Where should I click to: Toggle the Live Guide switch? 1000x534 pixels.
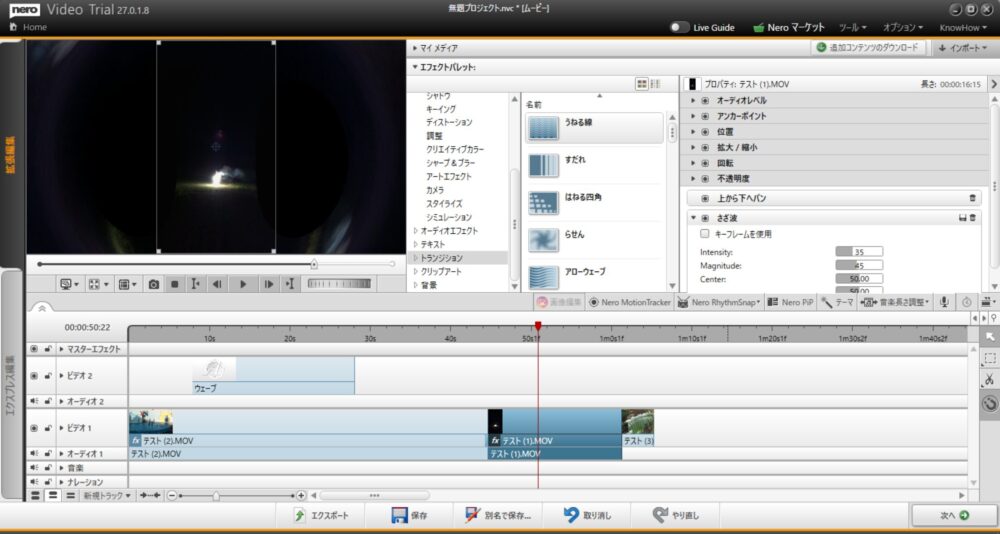tap(680, 27)
